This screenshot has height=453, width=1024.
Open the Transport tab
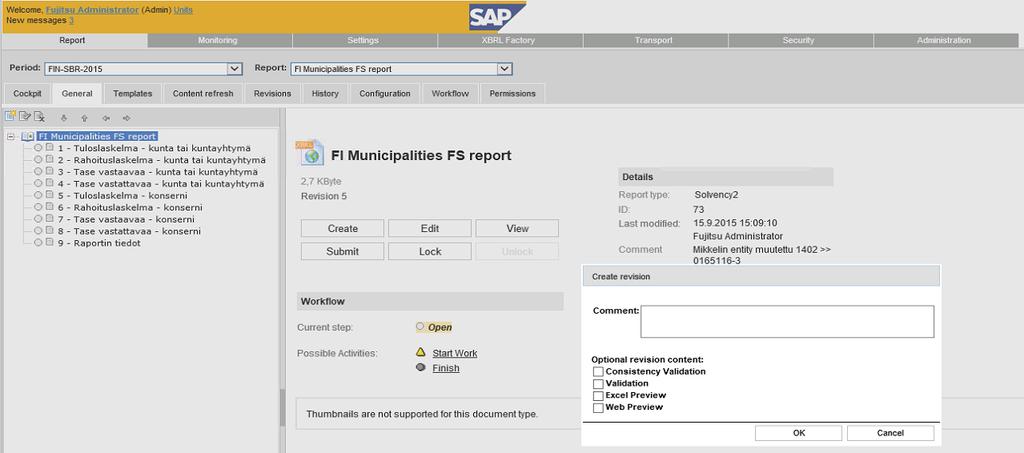(x=654, y=40)
